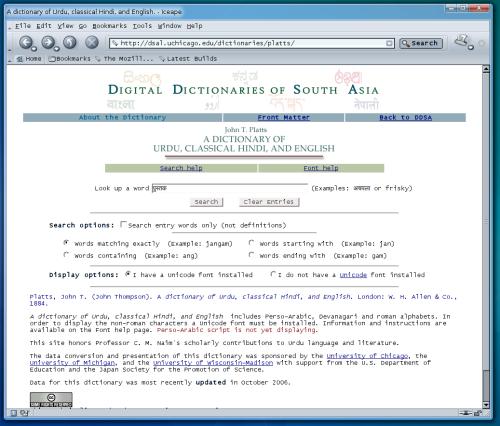Select Words ending with option

point(251,255)
